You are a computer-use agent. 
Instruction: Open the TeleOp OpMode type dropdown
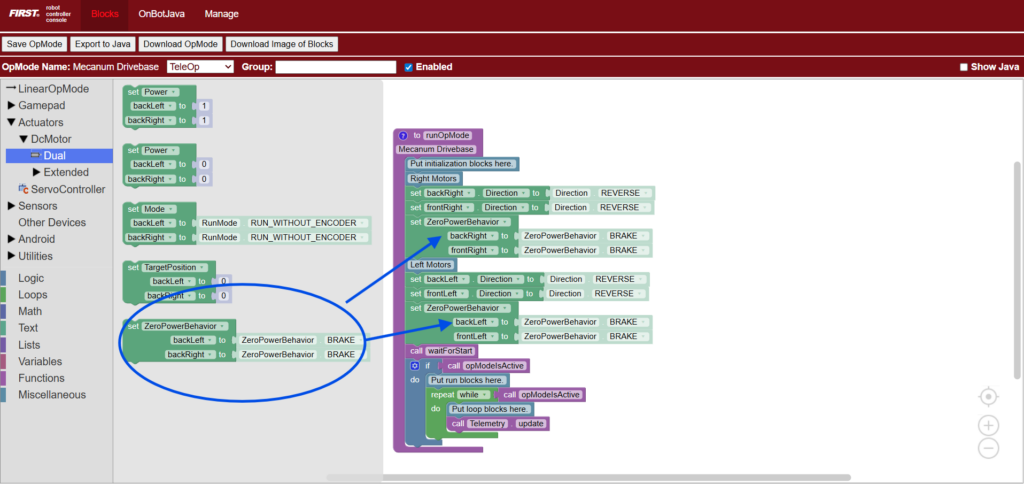tap(200, 67)
